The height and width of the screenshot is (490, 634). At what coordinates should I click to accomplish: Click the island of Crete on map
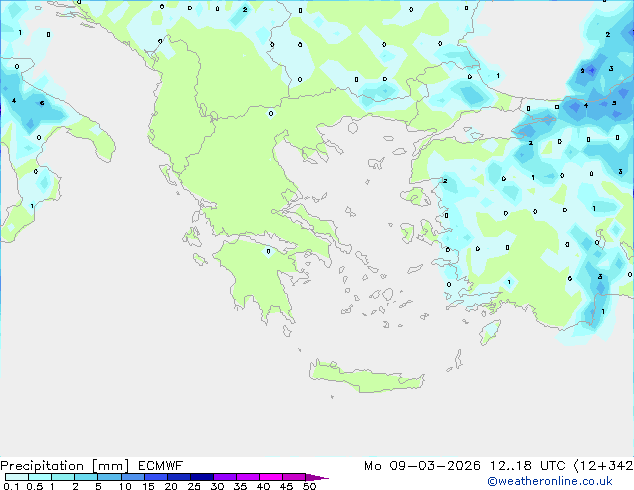(366, 378)
